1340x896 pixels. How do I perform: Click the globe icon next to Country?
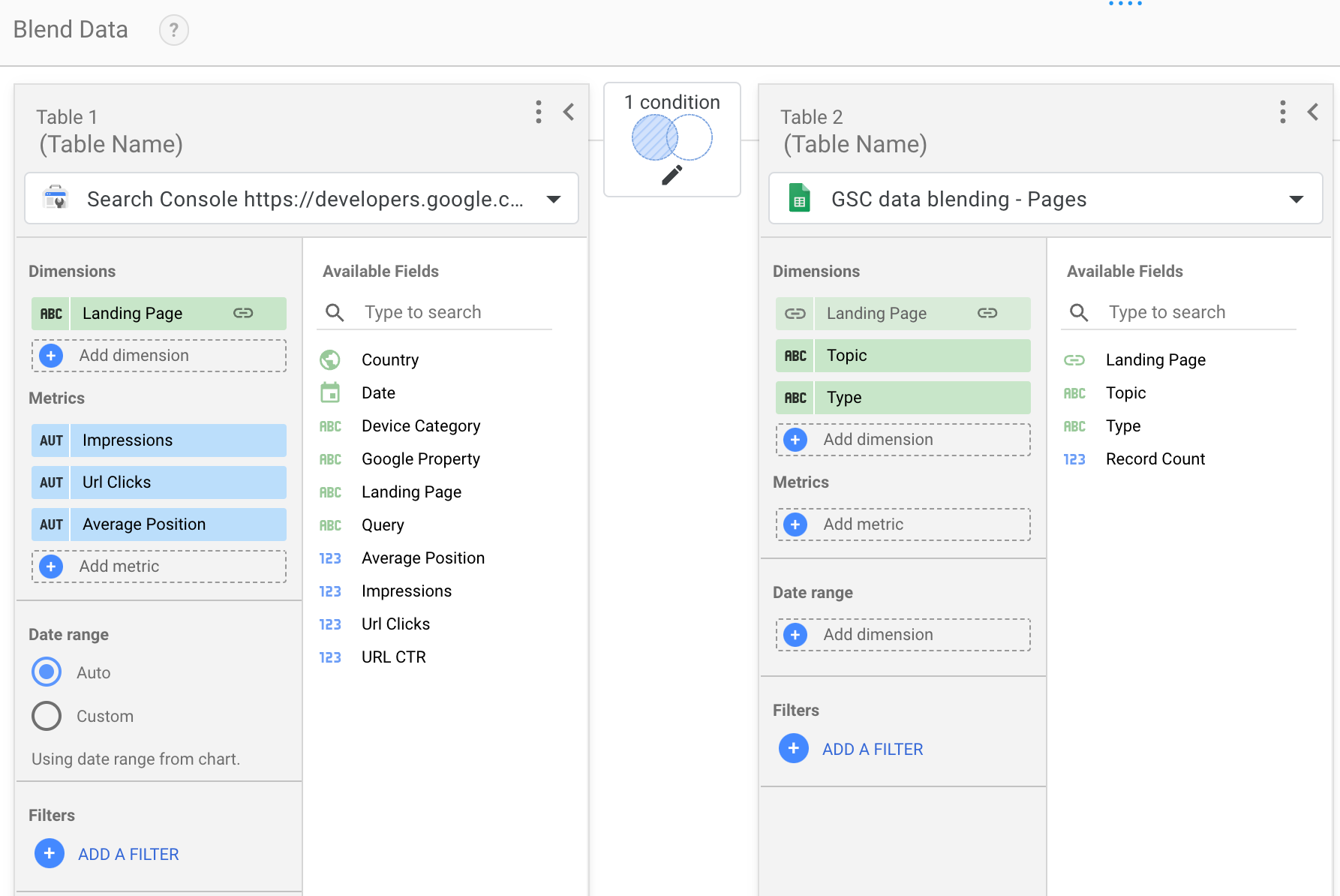click(330, 359)
